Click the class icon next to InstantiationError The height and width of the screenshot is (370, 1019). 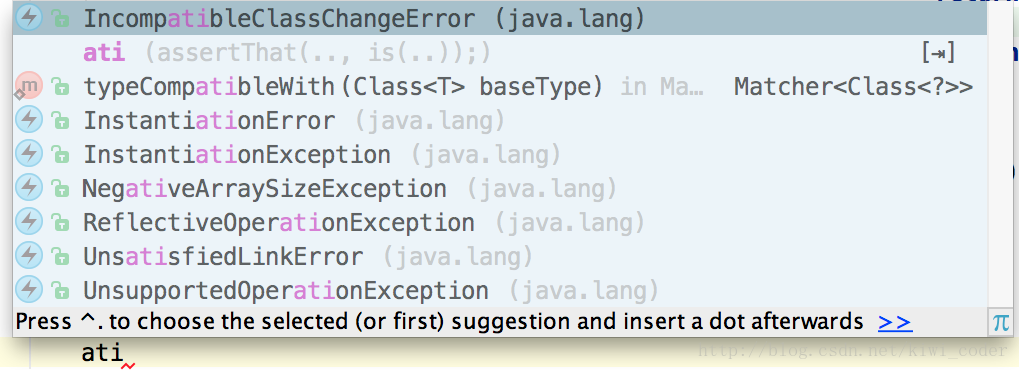(x=28, y=120)
